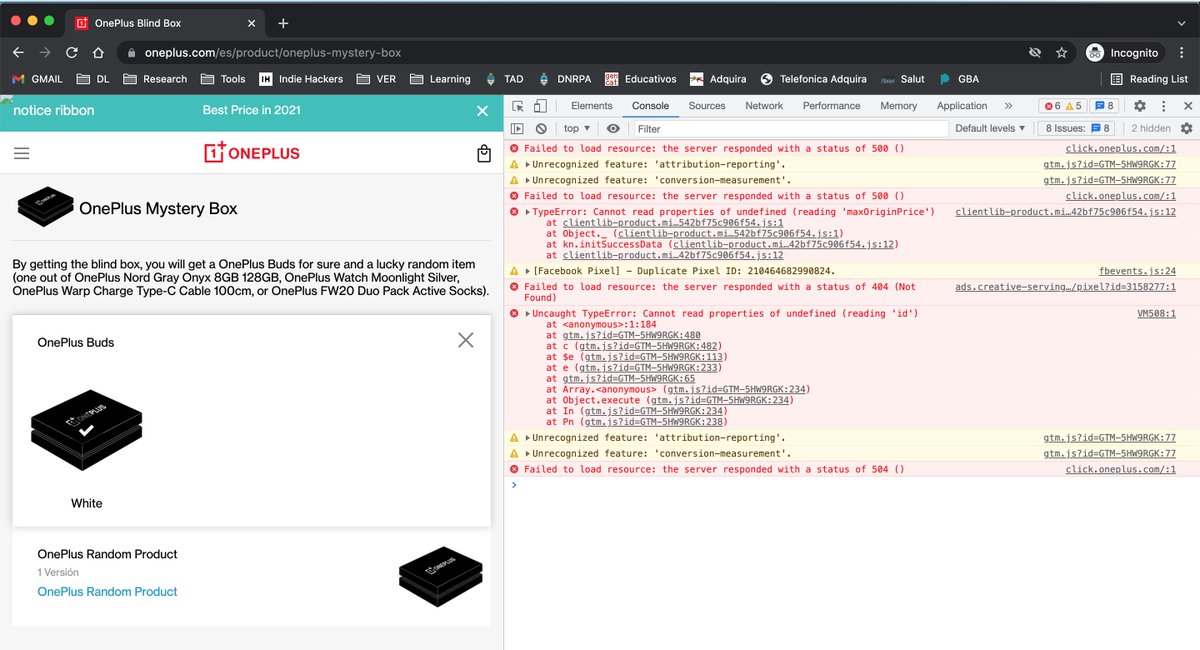The width and height of the screenshot is (1200, 650).
Task: Open the JavaScript context 'top' dropdown
Action: pyautogui.click(x=577, y=128)
